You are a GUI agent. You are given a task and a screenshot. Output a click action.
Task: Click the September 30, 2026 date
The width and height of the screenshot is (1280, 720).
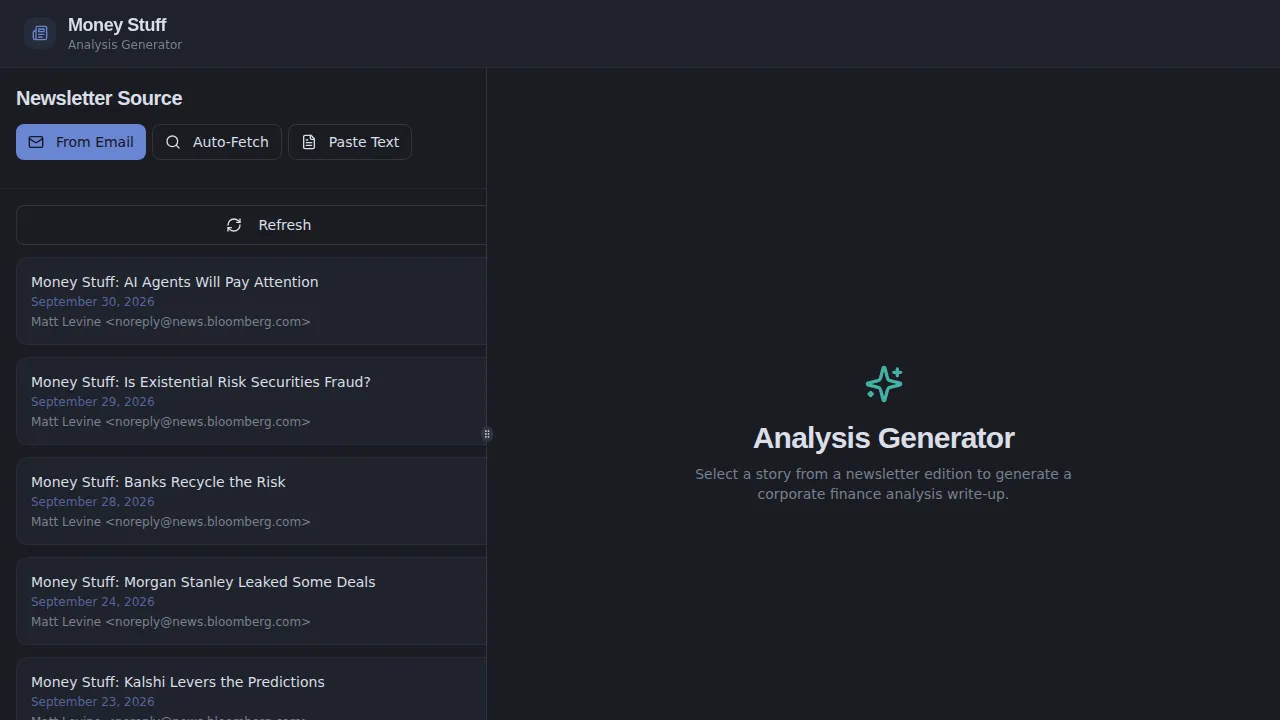93,302
